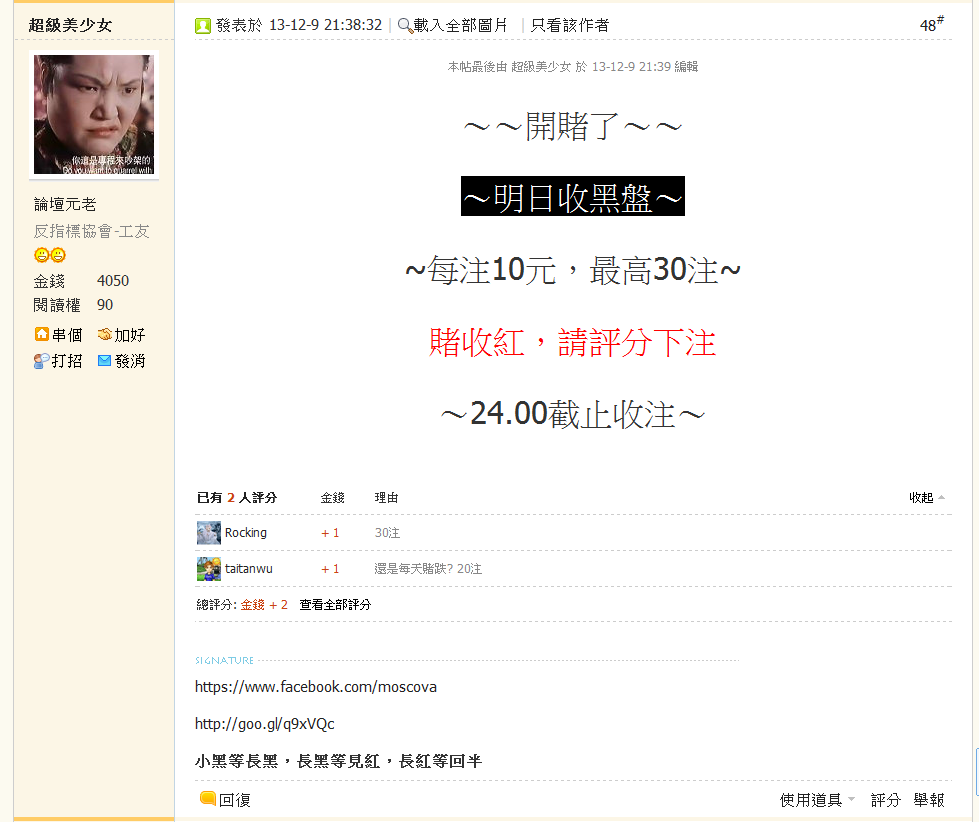979x822 pixels.
Task: Click the first smiley rank icon
Action: click(41, 255)
